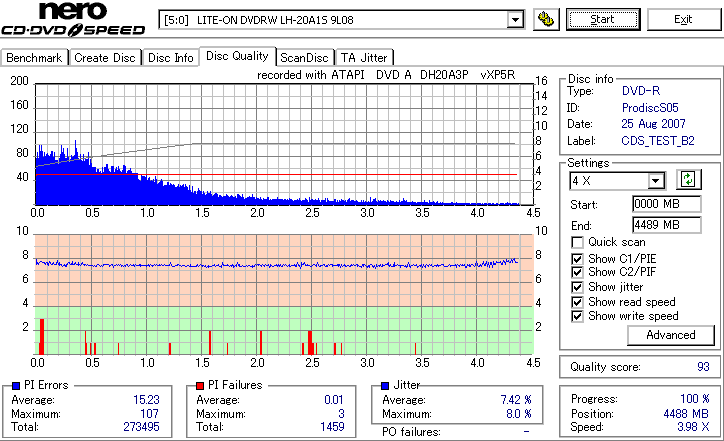Image resolution: width=724 pixels, height=441 pixels.
Task: Click the red PI Failures legend square
Action: pos(200,386)
